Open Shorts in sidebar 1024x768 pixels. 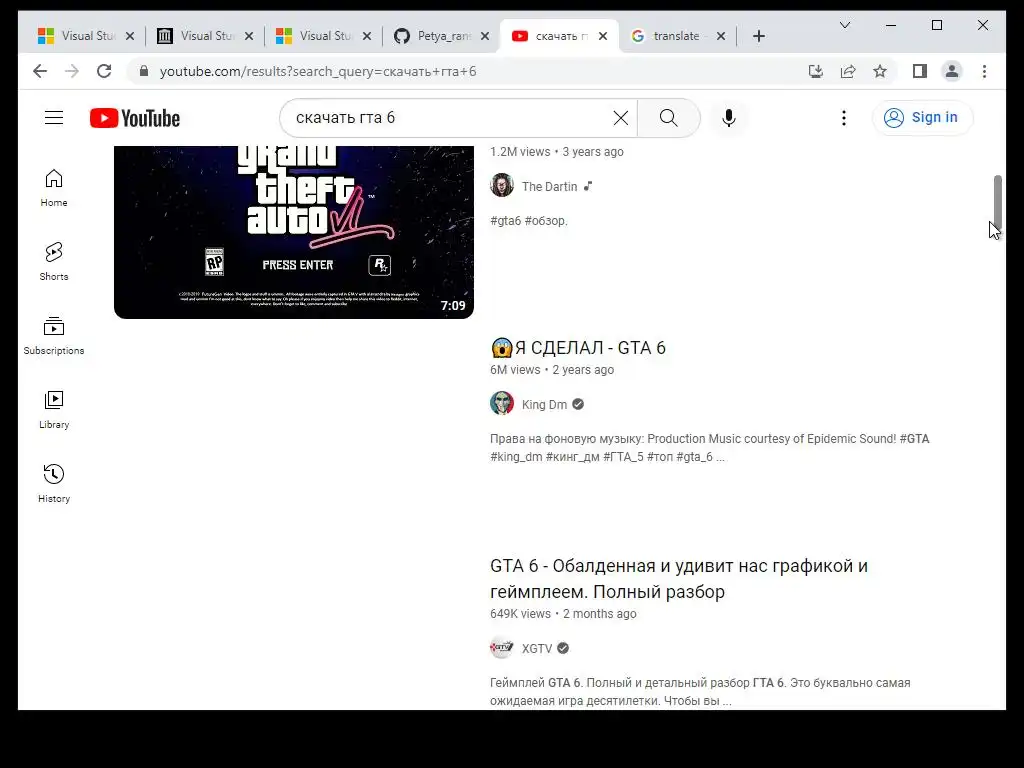tap(54, 262)
